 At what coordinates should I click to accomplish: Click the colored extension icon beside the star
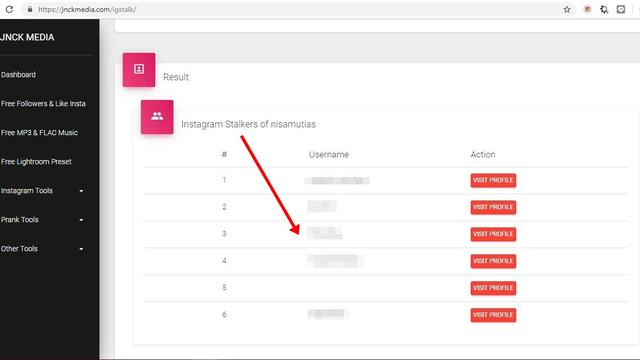pos(587,9)
